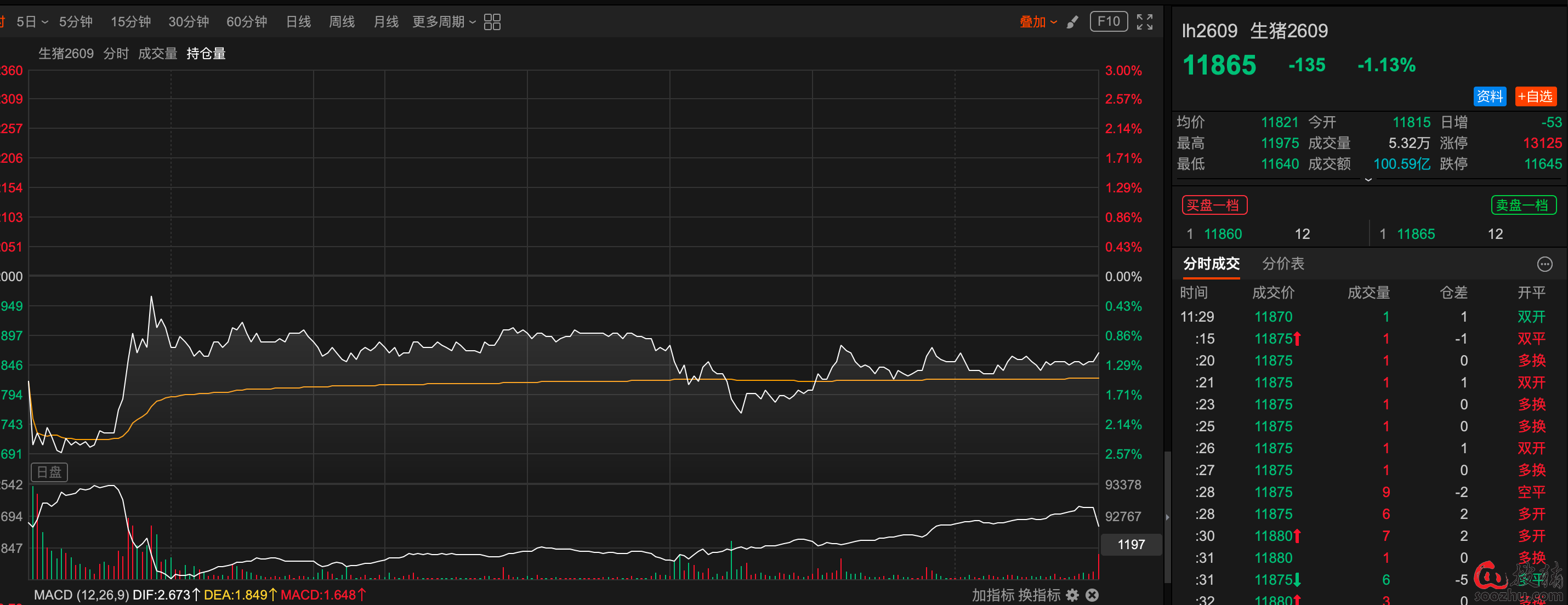Screen dimensions: 1568x605
Task: Open the 叠加 overlay dropdown
Action: tap(1038, 22)
